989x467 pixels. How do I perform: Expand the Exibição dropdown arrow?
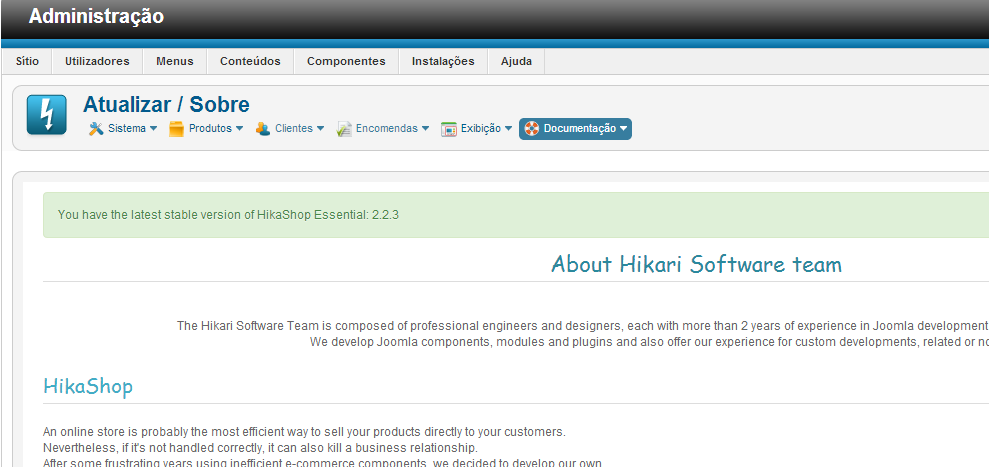tap(508, 129)
